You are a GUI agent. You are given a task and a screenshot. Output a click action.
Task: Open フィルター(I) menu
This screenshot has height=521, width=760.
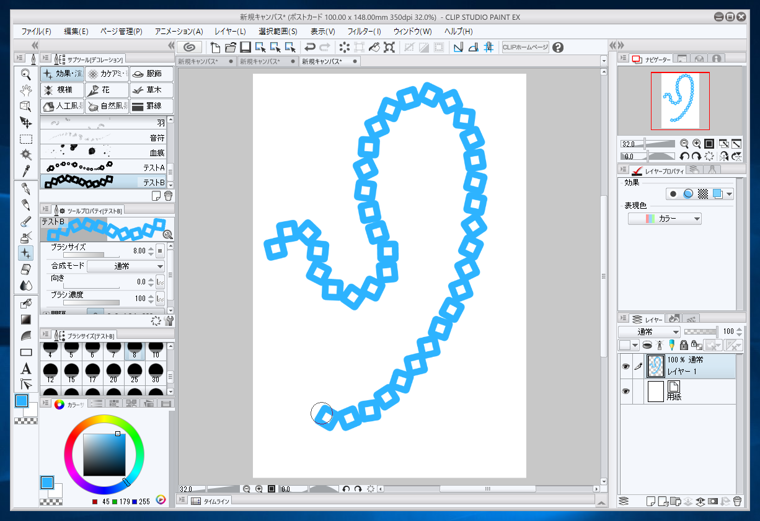(364, 31)
